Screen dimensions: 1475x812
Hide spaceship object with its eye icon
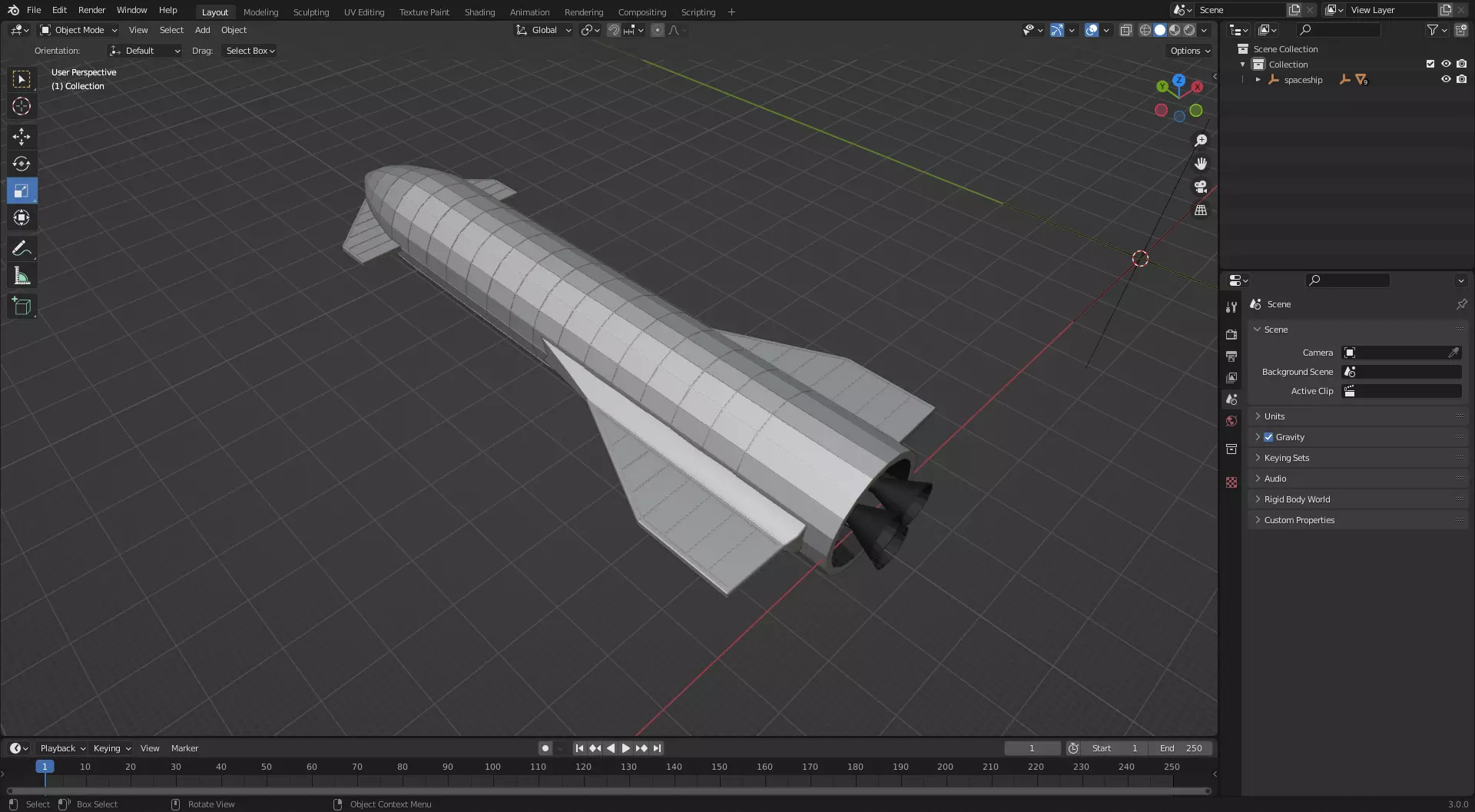pos(1446,79)
